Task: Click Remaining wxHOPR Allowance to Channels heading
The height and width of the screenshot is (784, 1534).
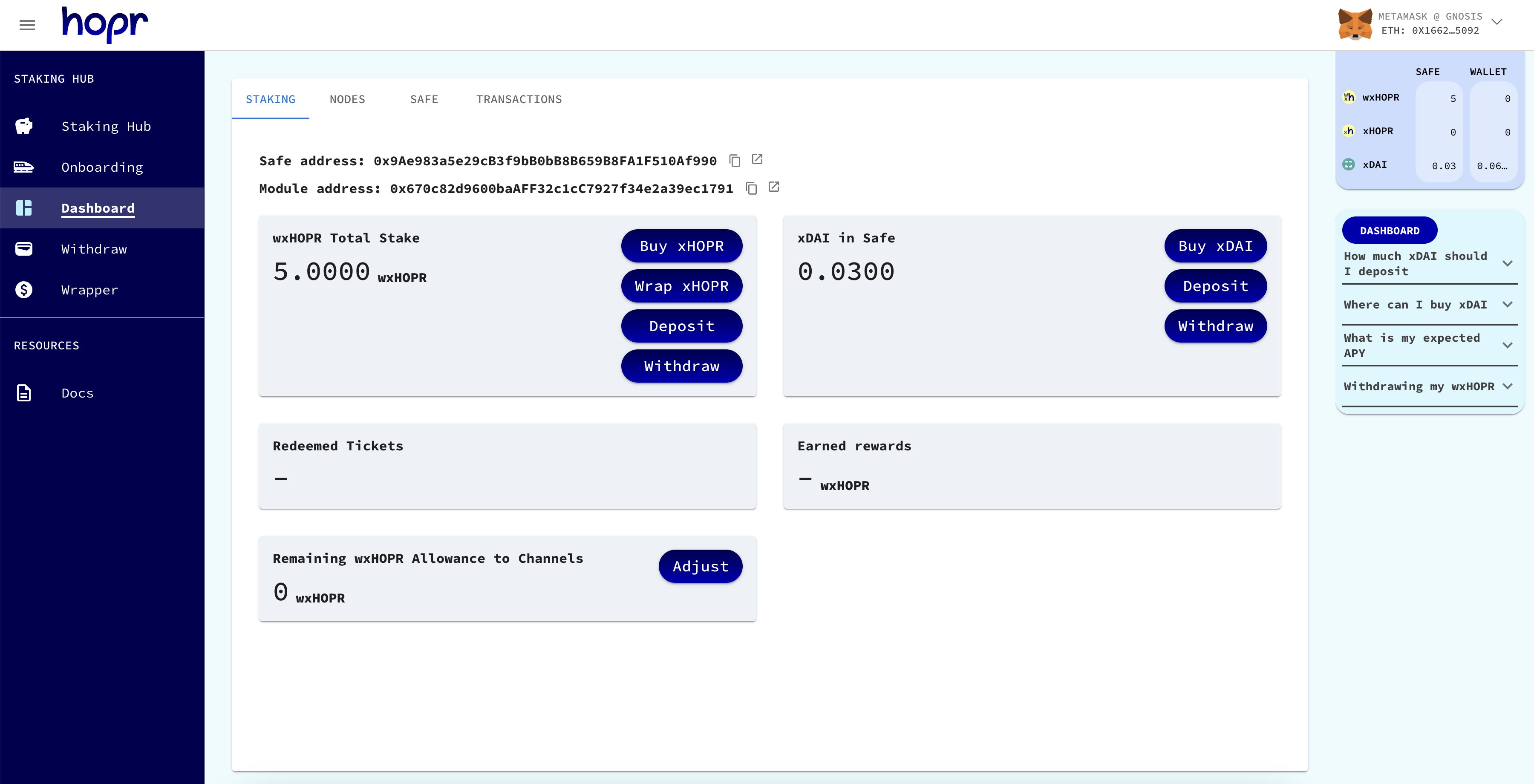Action: 427,558
